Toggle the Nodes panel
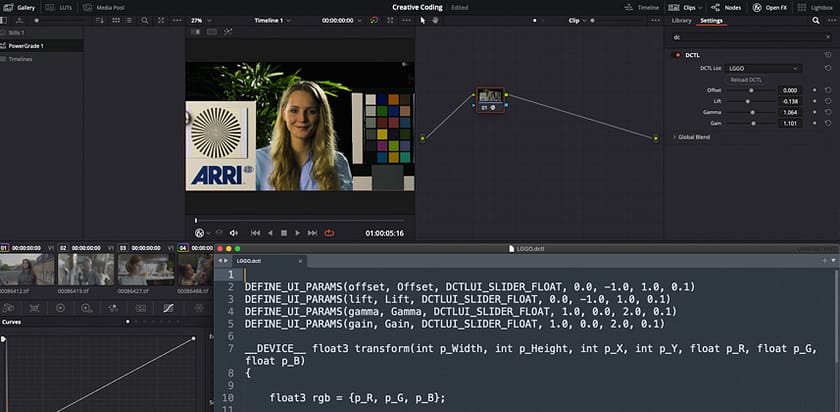This screenshot has width=840, height=412. (726, 8)
